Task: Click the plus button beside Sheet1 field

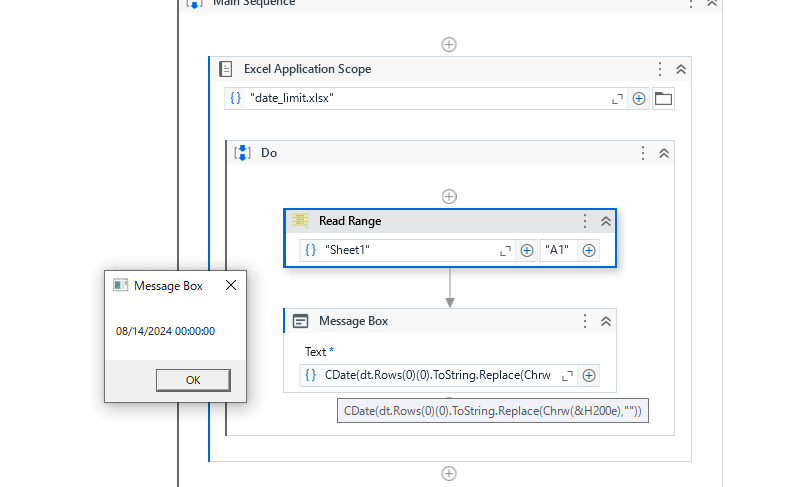Action: [527, 250]
